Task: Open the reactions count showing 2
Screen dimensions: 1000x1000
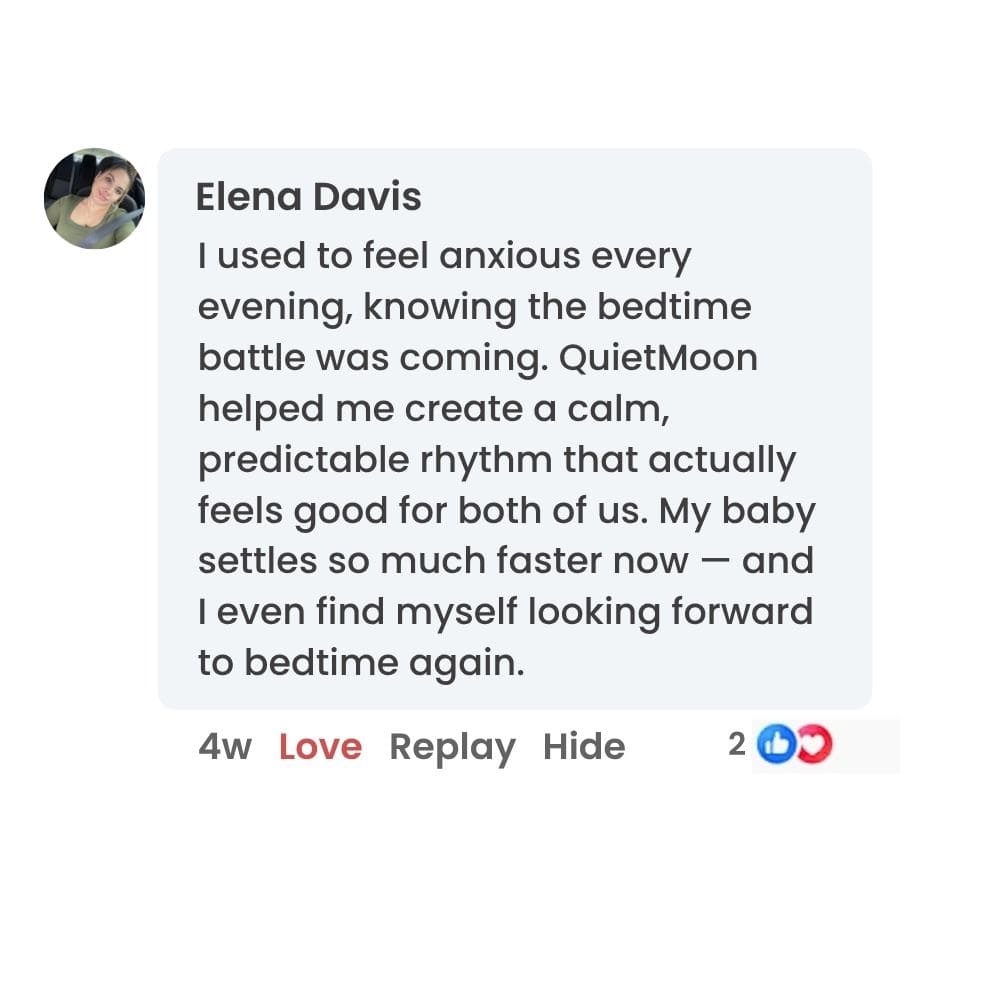Action: [737, 745]
